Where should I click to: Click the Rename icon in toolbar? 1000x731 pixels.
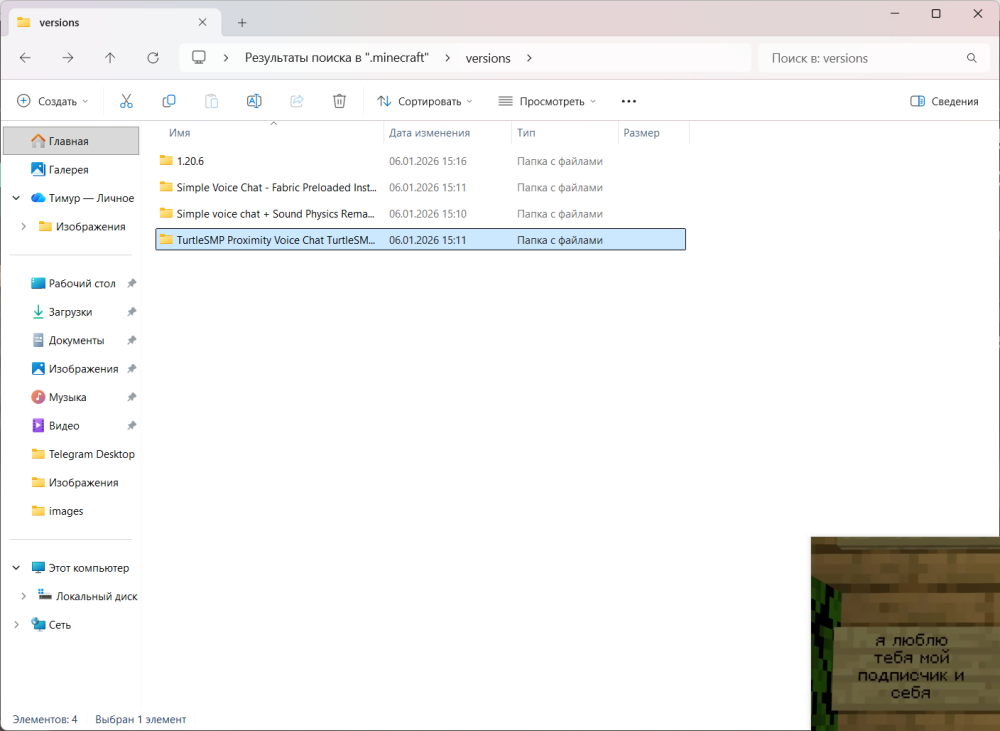[254, 101]
